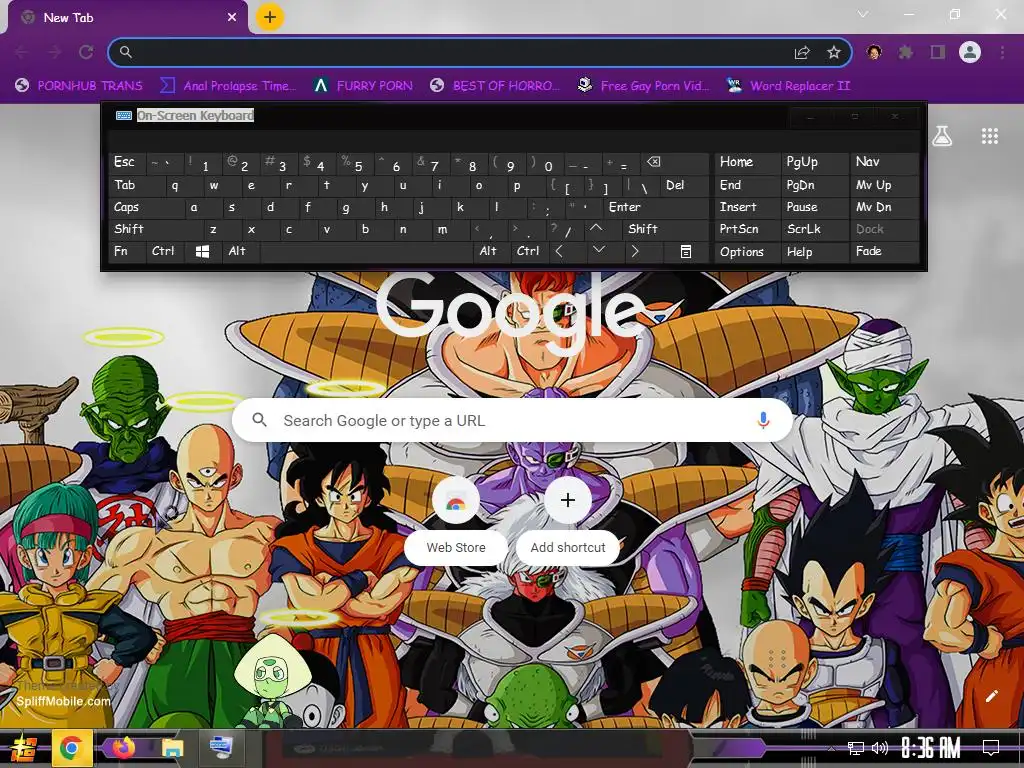The width and height of the screenshot is (1024, 768).
Task: Open the Word Replacer II bookmark
Action: coord(788,86)
